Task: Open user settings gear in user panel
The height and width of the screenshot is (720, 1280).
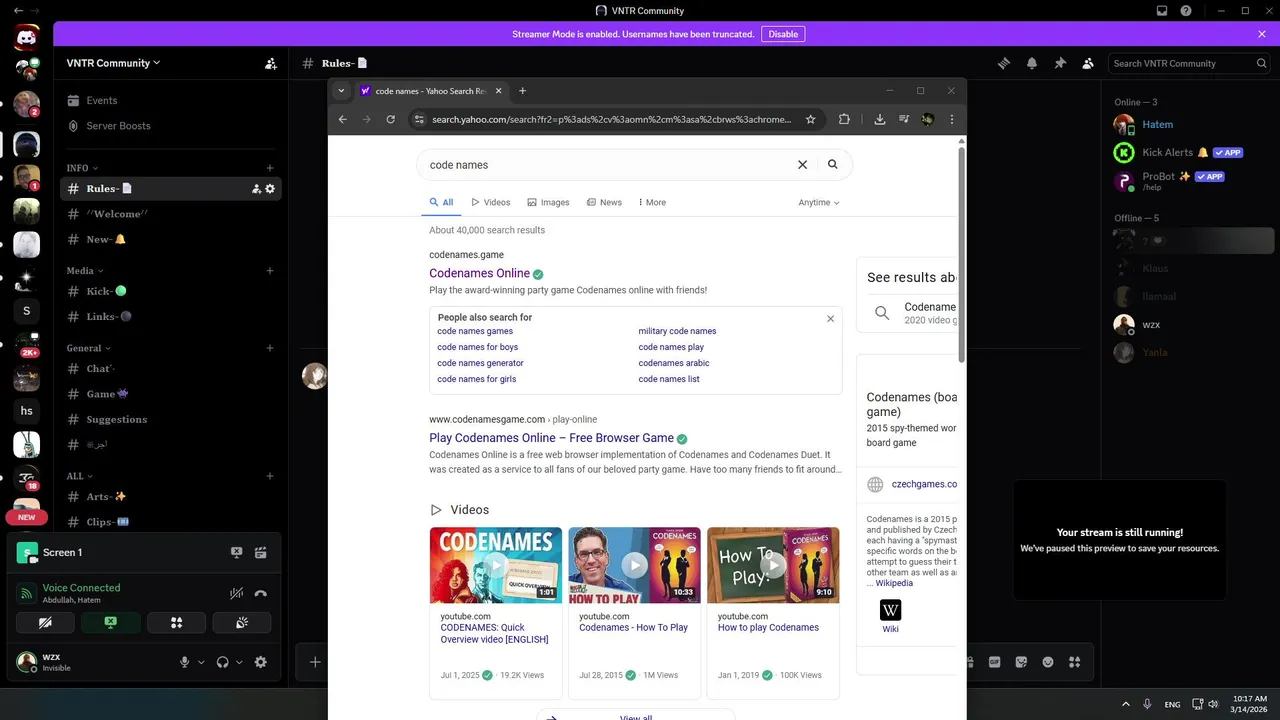Action: click(260, 662)
